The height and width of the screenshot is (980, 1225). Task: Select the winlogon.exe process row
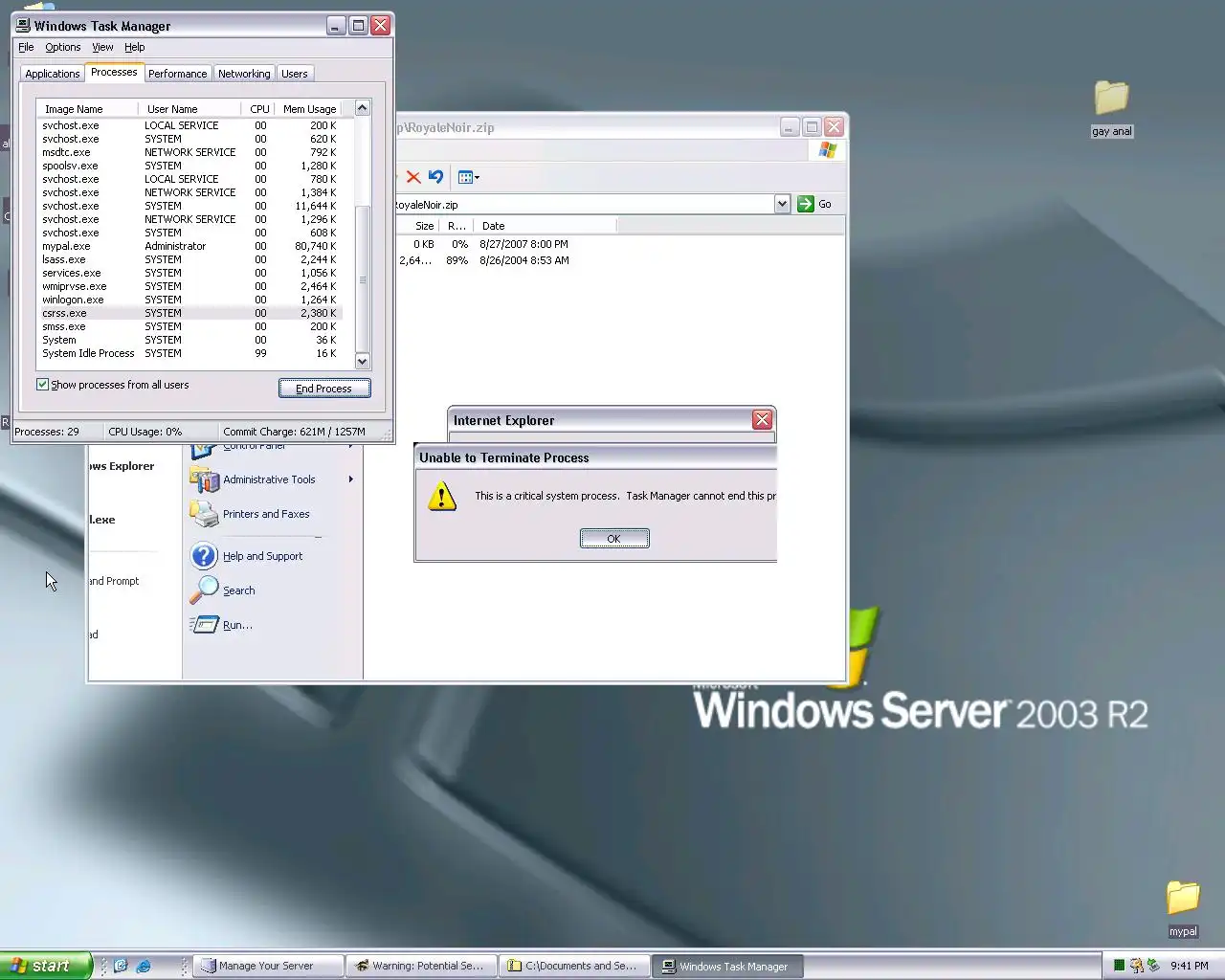coord(189,300)
